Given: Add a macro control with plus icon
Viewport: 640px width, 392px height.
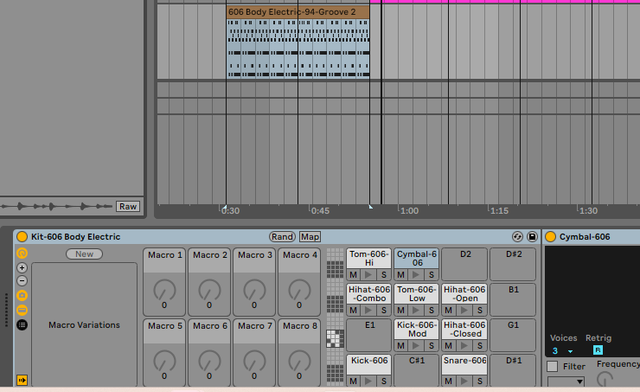Looking at the screenshot, I should [22, 268].
